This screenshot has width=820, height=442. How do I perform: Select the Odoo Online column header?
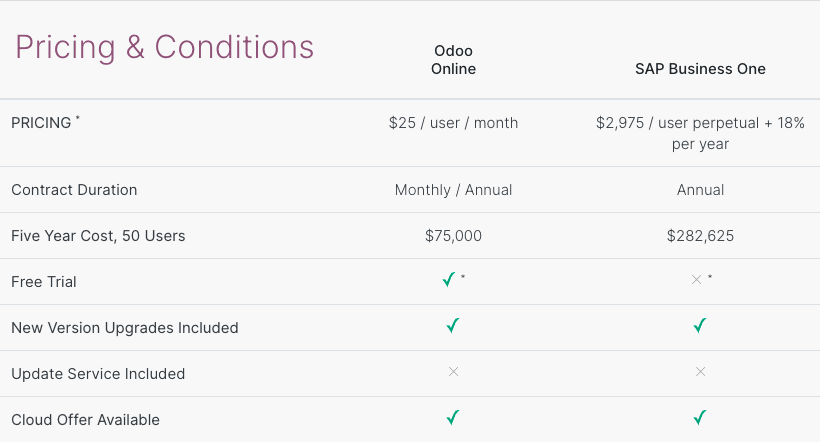453,60
